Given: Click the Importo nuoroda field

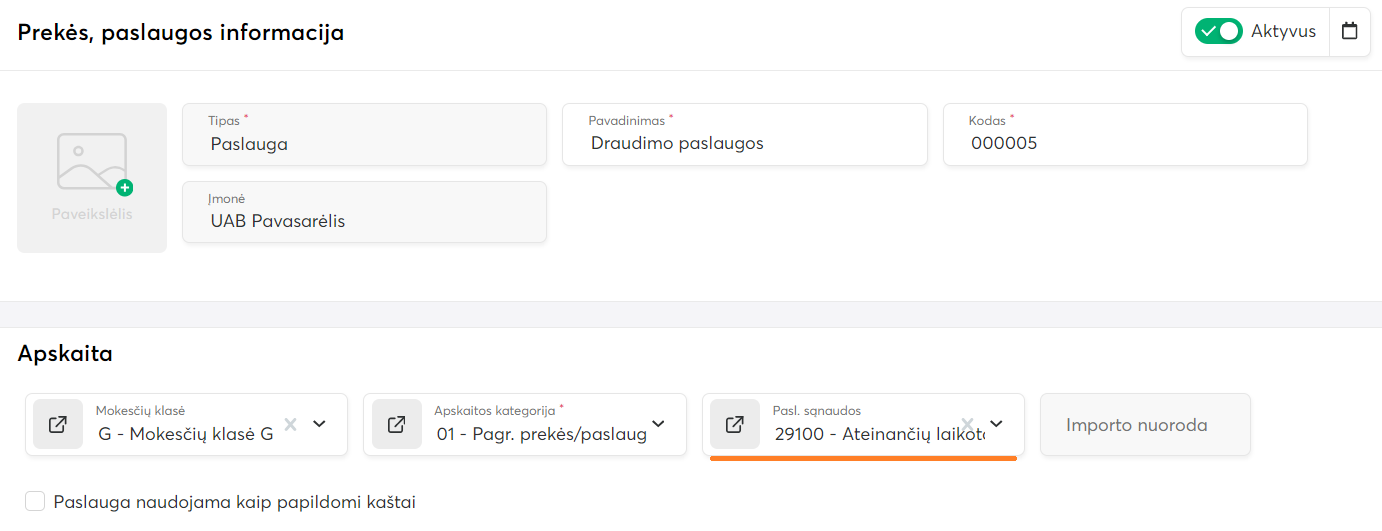Looking at the screenshot, I should click(x=1145, y=425).
